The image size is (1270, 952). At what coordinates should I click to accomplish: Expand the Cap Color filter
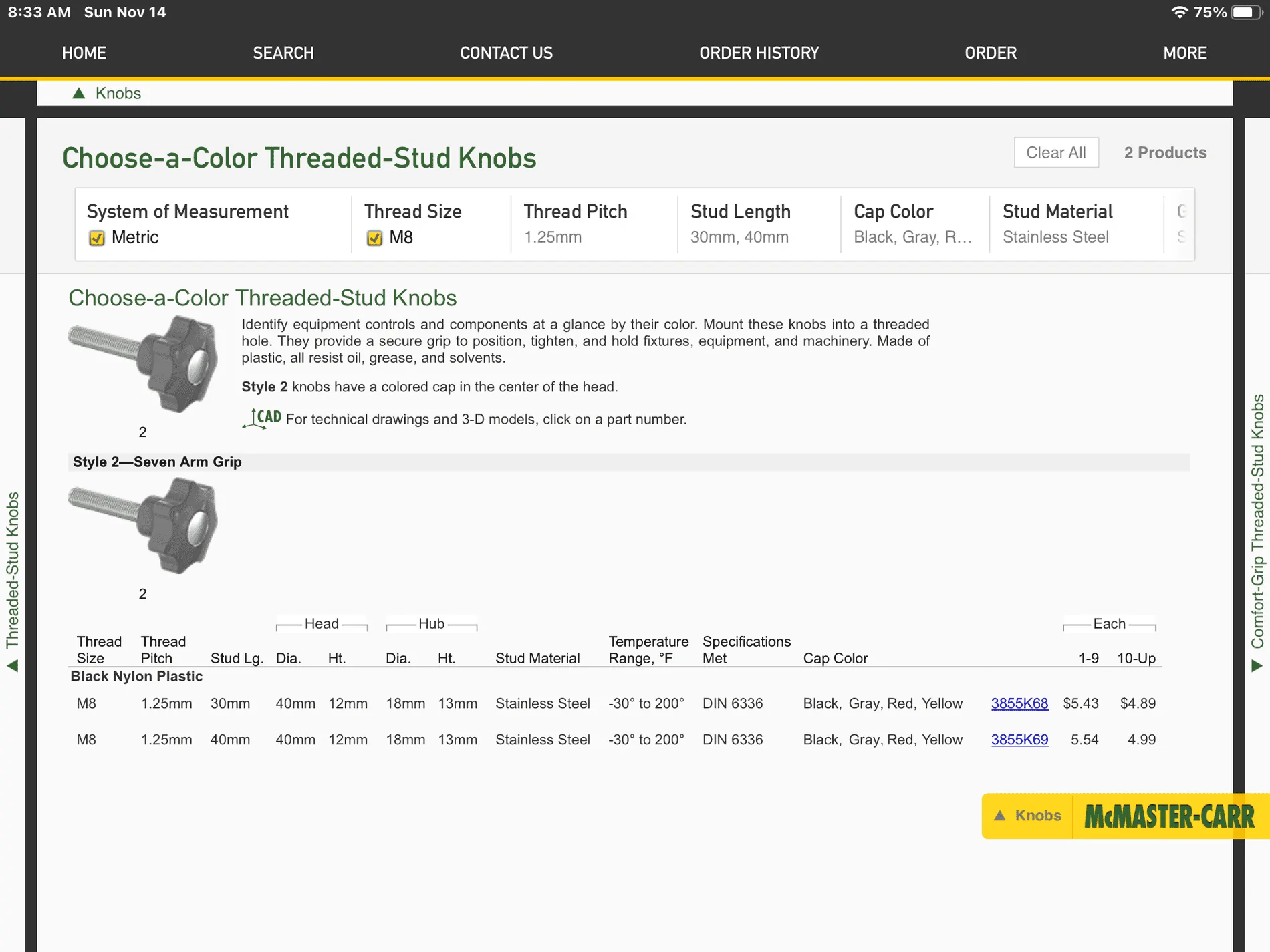click(x=914, y=224)
